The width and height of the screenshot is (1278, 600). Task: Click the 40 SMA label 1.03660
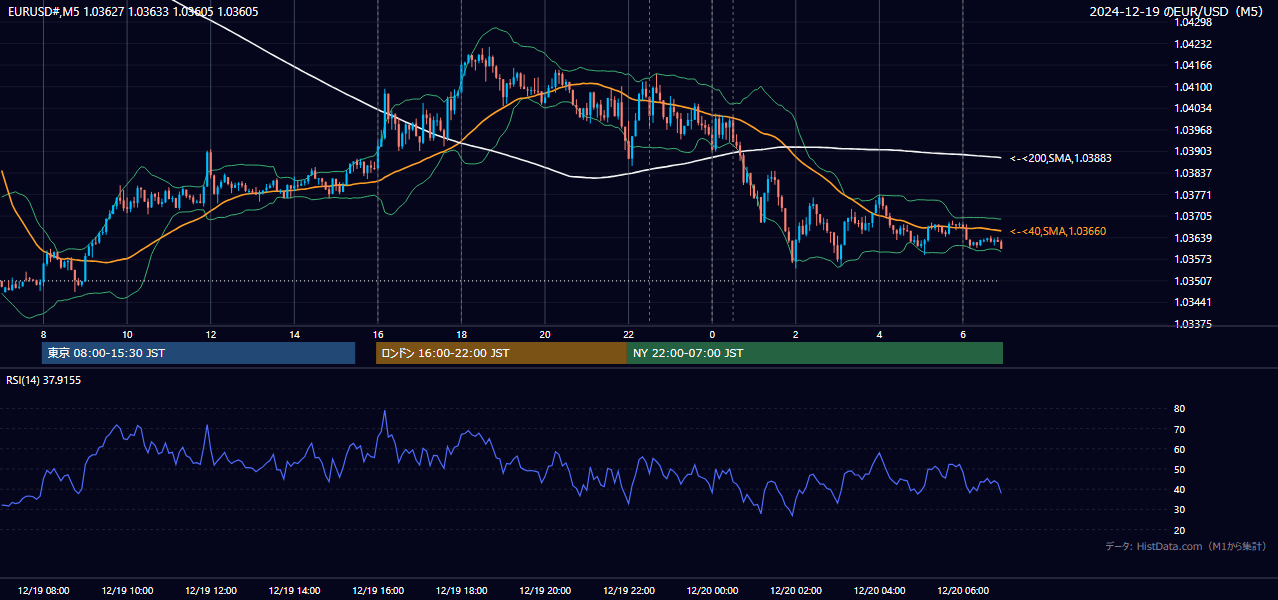[1058, 231]
